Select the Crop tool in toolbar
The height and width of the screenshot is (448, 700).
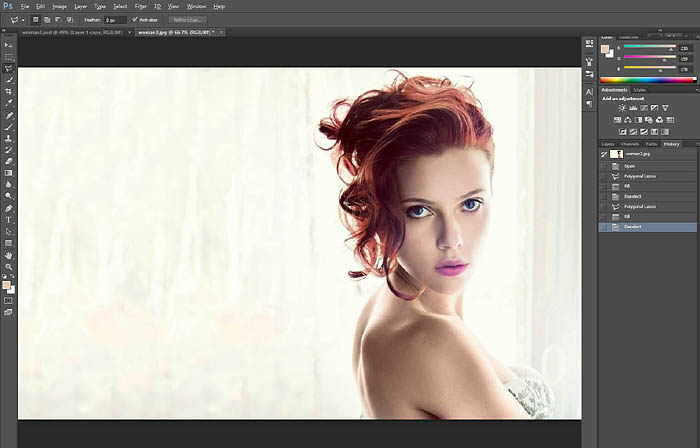click(9, 91)
